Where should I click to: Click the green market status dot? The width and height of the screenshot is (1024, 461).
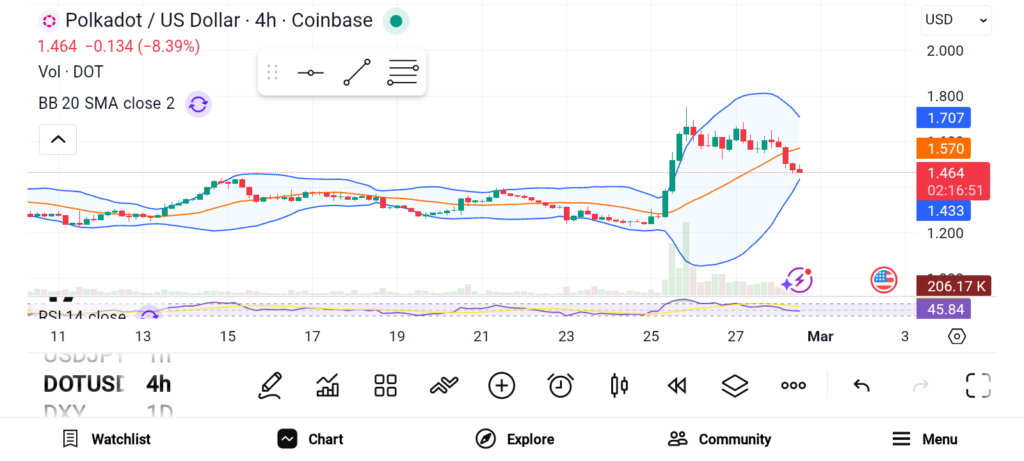396,21
